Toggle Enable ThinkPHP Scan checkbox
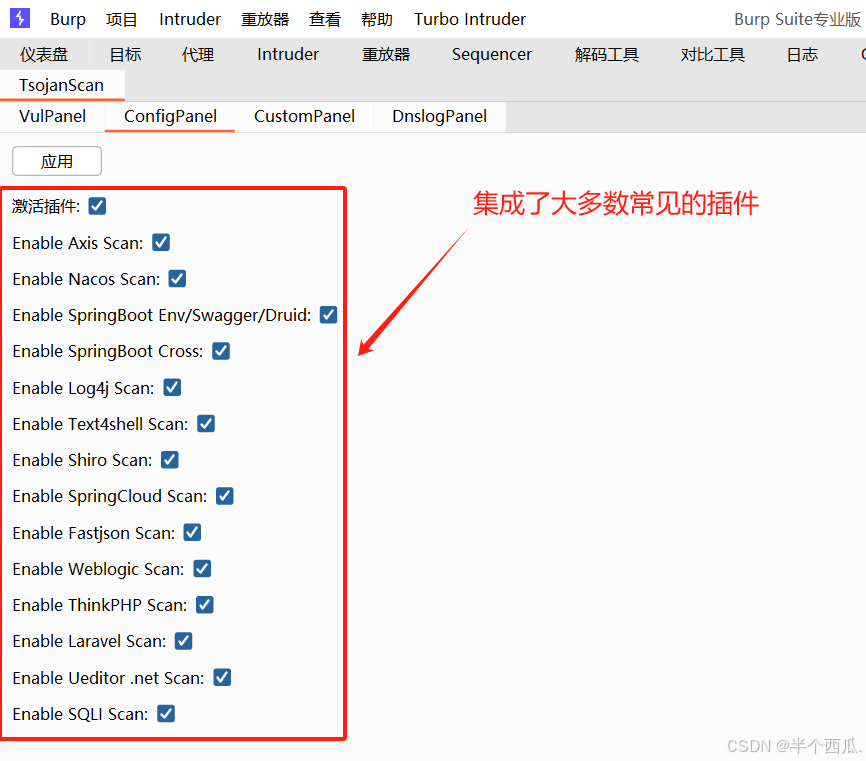The image size is (866, 761). tap(205, 605)
